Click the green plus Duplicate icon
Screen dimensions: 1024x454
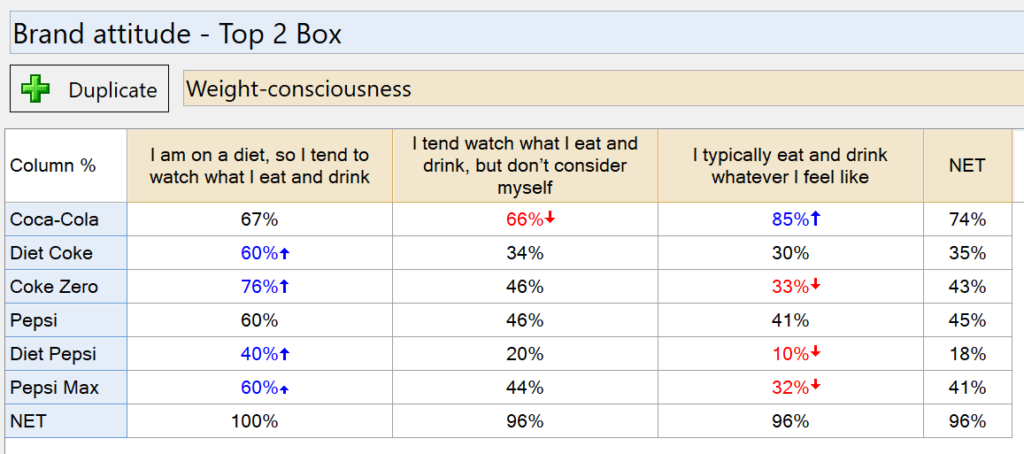click(x=36, y=90)
